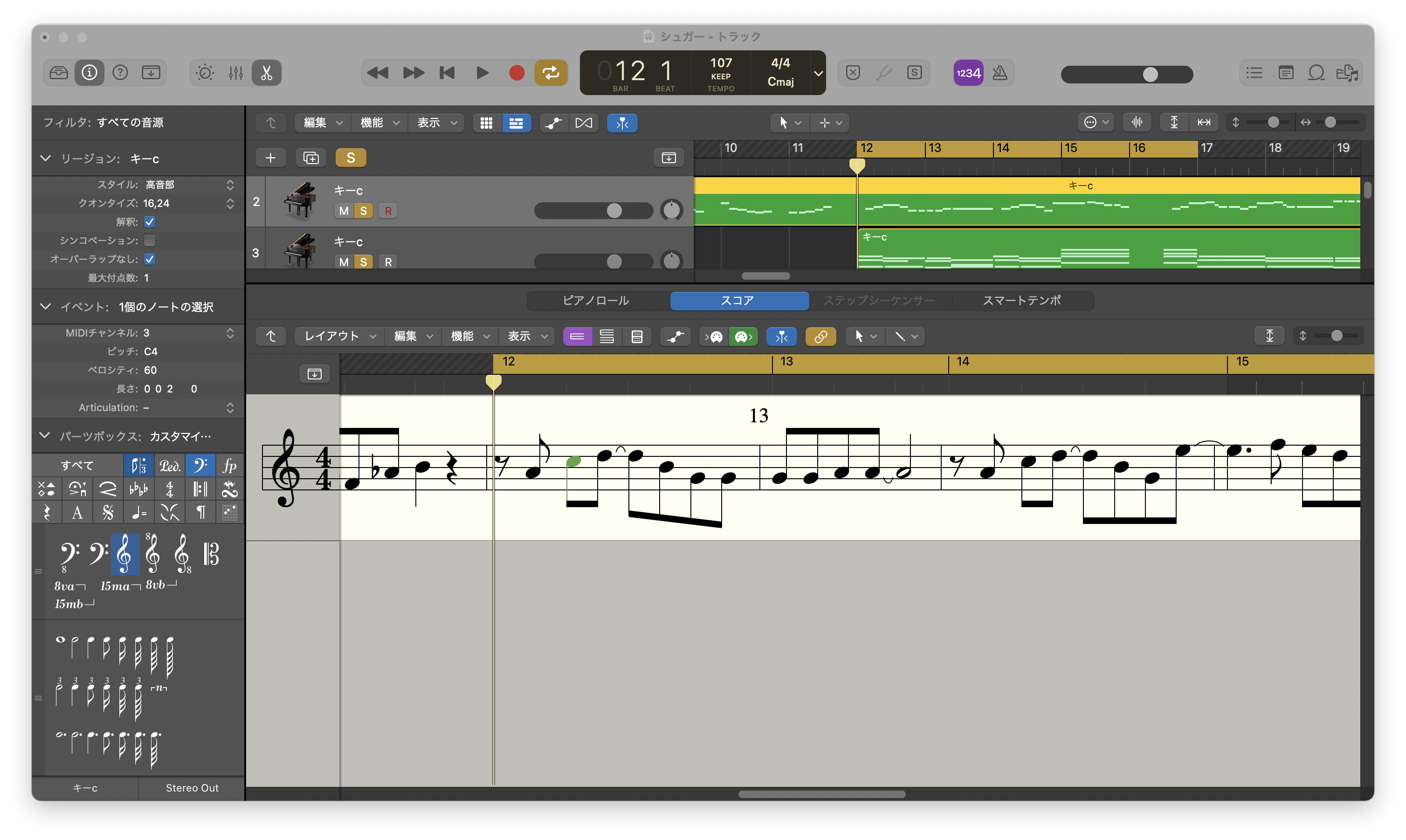The width and height of the screenshot is (1406, 840).
Task: Select the treble clef in part box
Action: click(x=124, y=554)
